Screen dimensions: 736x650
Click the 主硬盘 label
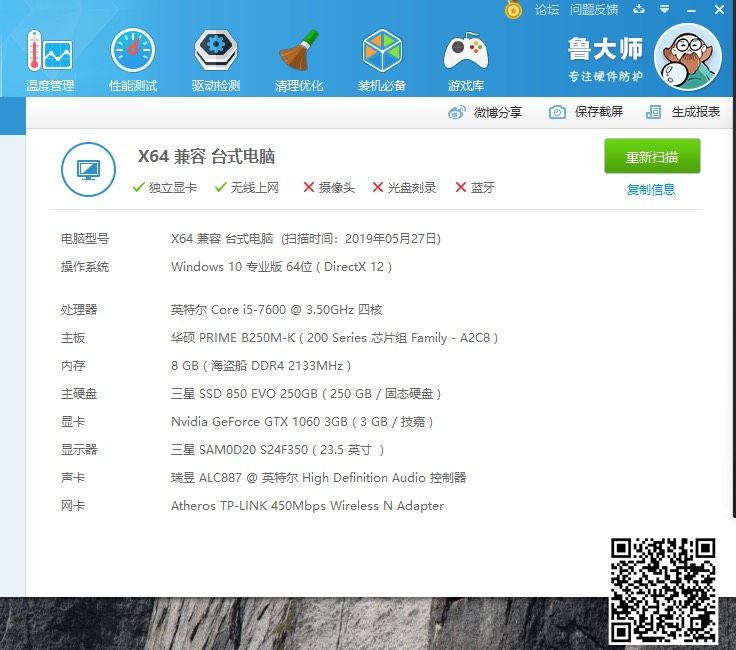(x=79, y=394)
